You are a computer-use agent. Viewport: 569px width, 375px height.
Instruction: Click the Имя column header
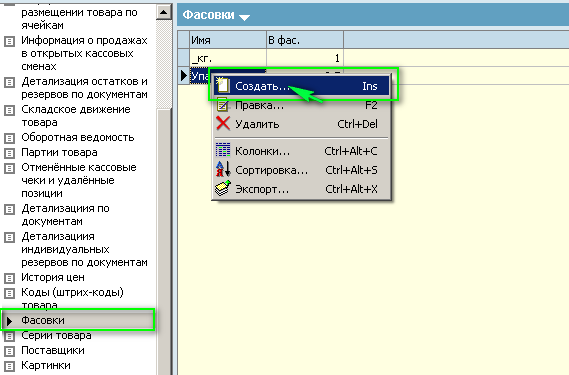click(228, 40)
